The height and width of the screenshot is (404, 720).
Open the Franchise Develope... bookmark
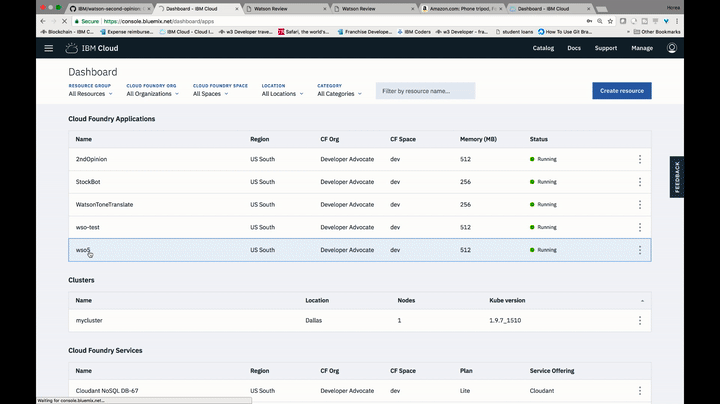[x=364, y=32]
